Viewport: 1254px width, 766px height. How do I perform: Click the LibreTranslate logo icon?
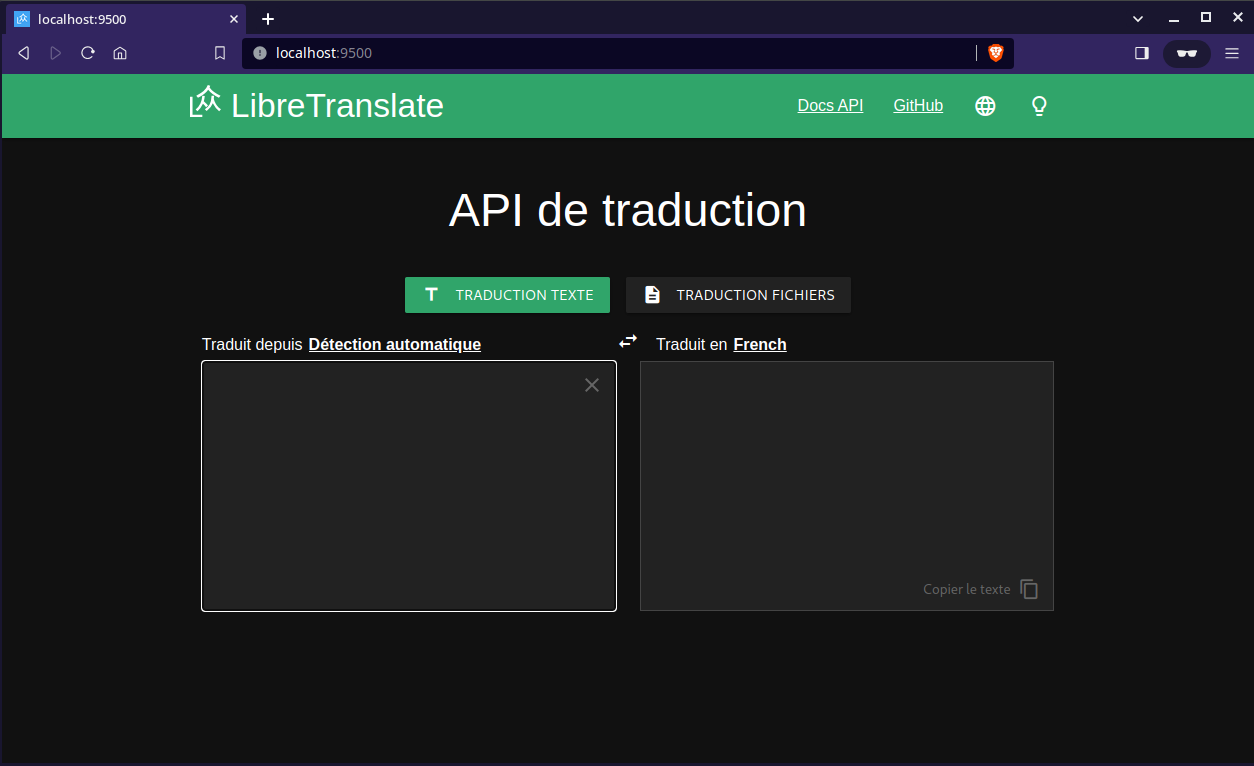tap(205, 103)
